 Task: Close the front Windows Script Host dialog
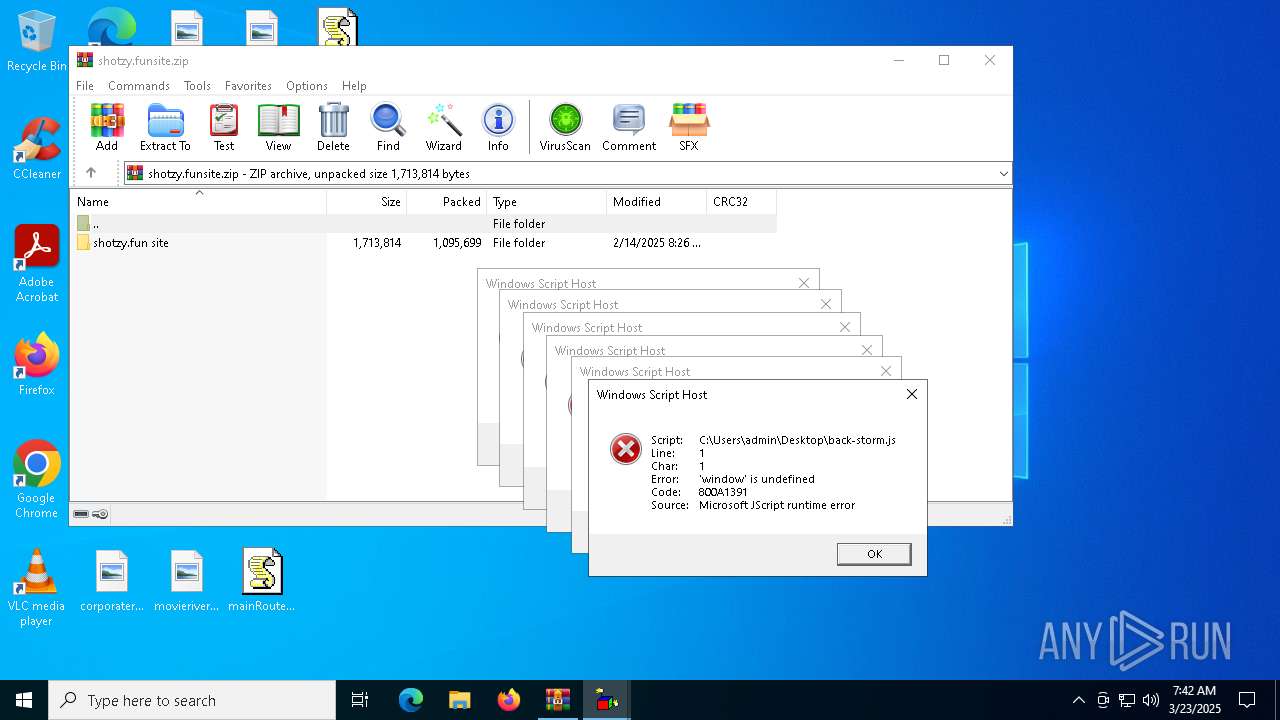pos(911,394)
